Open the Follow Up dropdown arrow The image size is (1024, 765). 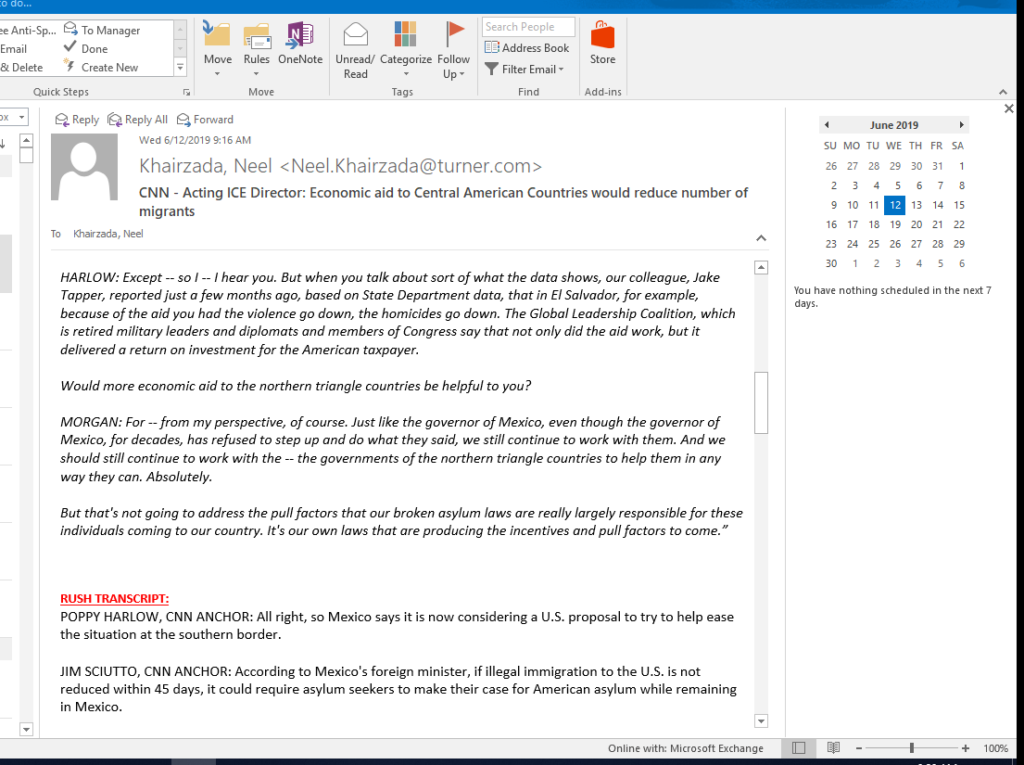point(462,74)
